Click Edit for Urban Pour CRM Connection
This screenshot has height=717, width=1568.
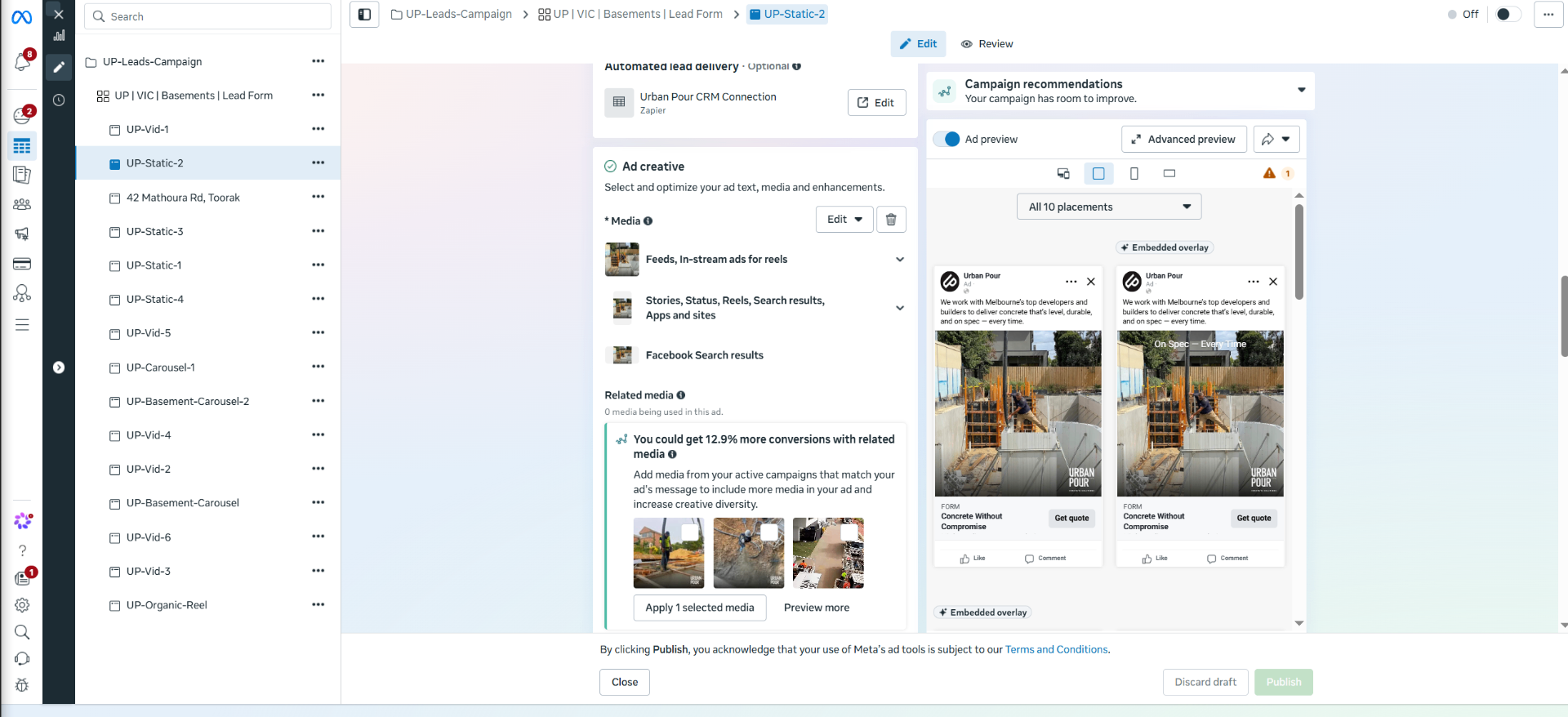tap(876, 102)
